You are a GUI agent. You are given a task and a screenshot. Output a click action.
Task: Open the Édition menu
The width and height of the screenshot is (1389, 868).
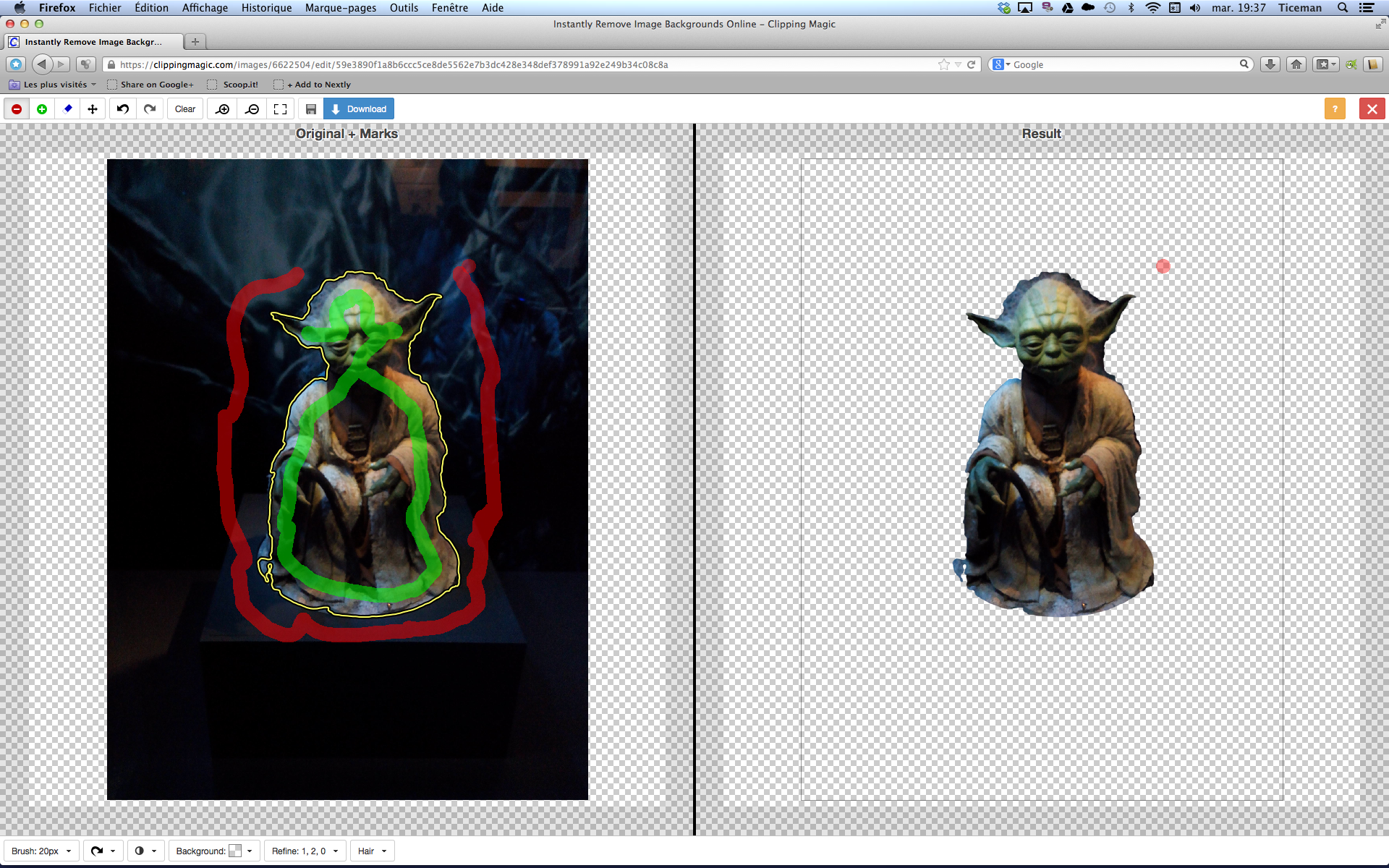(x=151, y=8)
